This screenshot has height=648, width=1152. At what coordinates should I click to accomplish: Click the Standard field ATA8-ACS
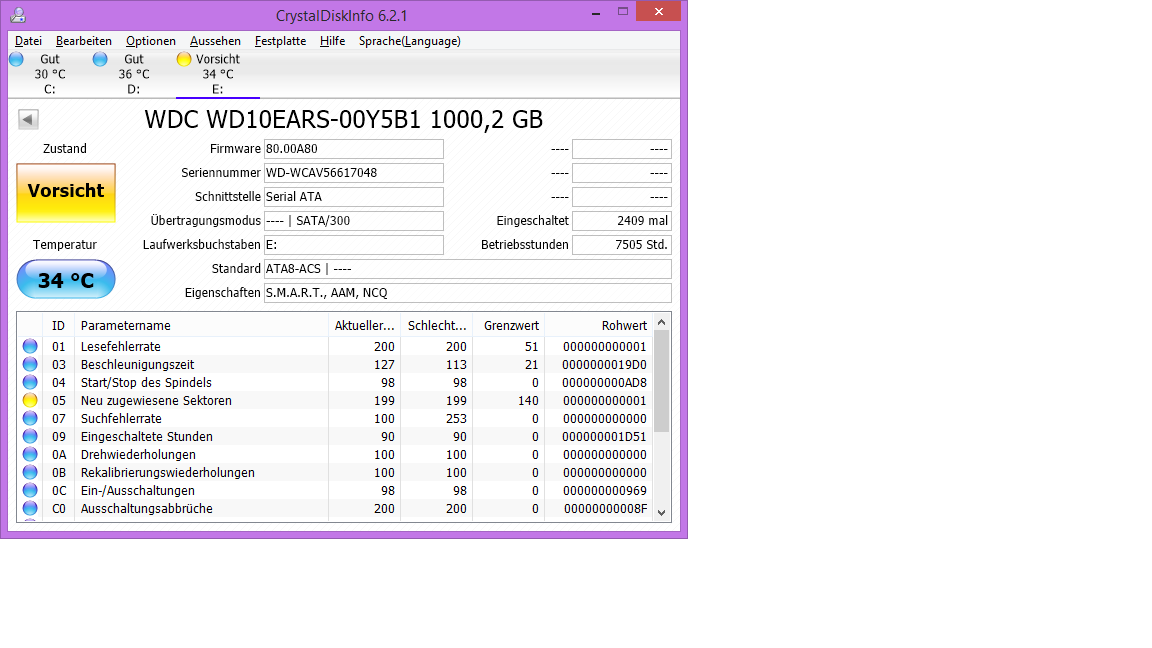(467, 269)
